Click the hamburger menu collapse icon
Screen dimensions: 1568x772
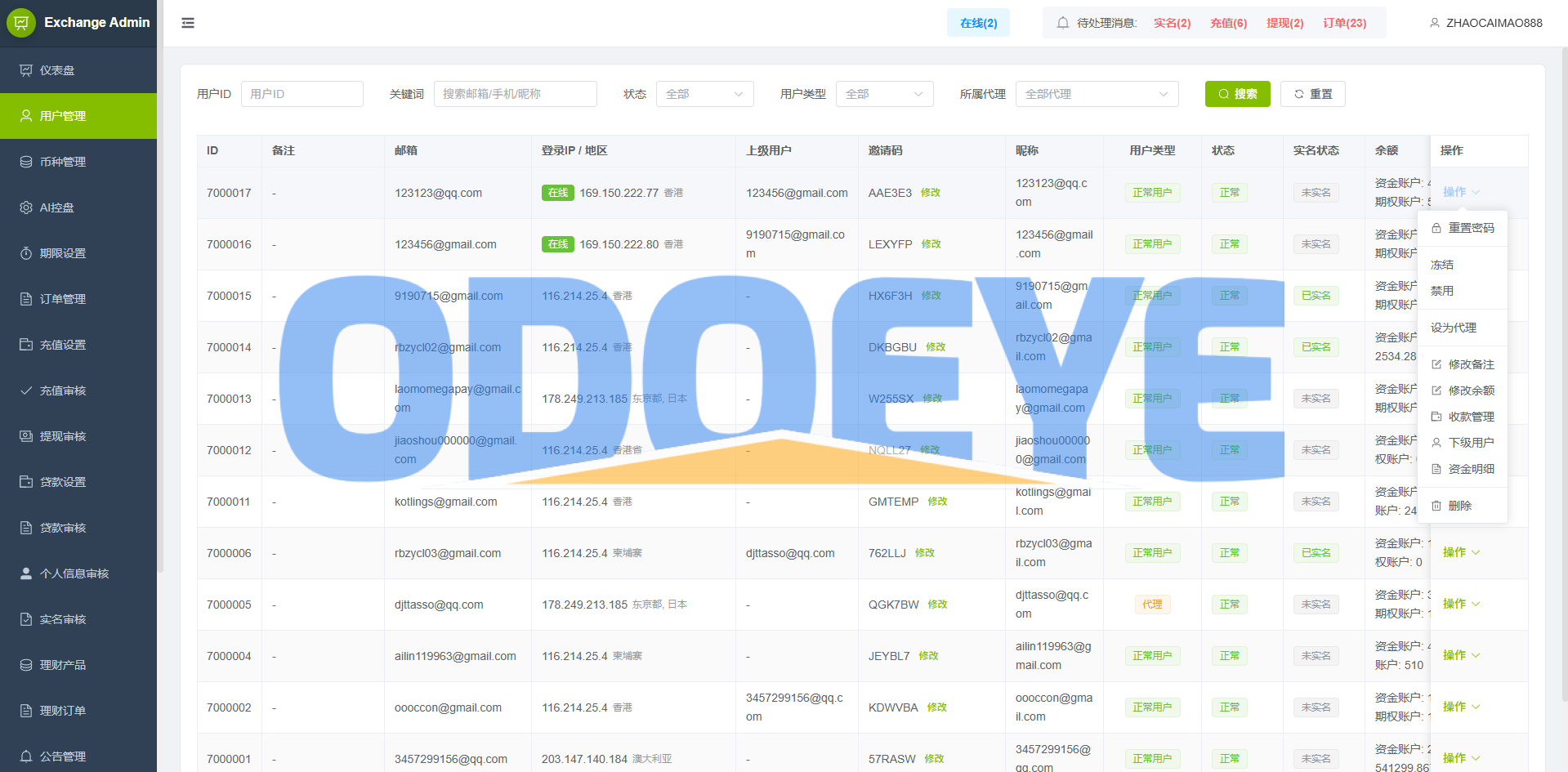(188, 23)
